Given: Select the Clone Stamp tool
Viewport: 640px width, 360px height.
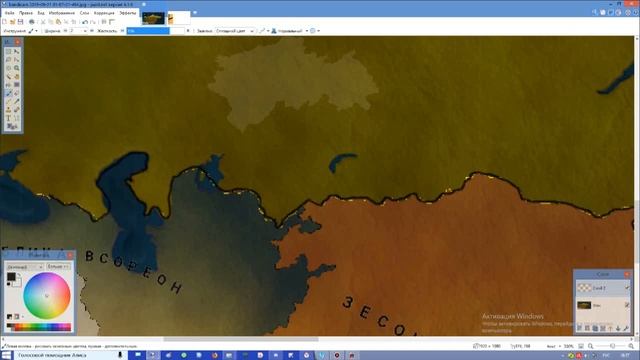Looking at the screenshot, I should [8, 110].
